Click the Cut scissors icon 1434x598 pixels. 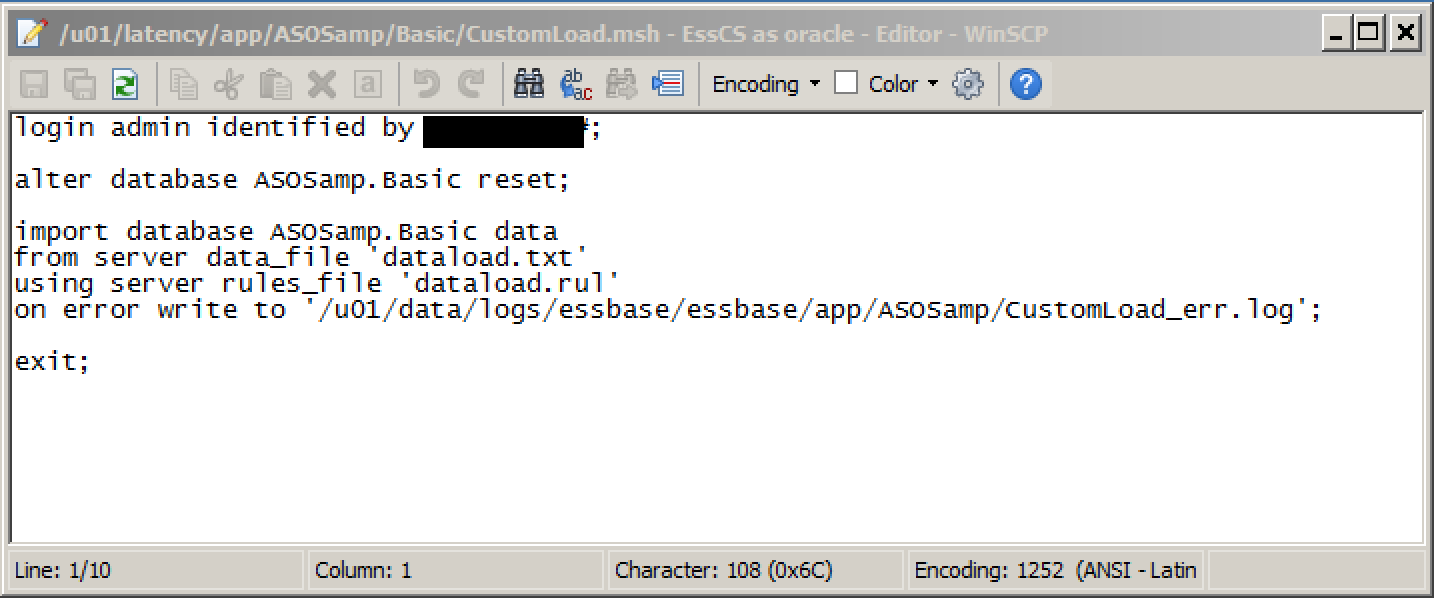point(229,84)
